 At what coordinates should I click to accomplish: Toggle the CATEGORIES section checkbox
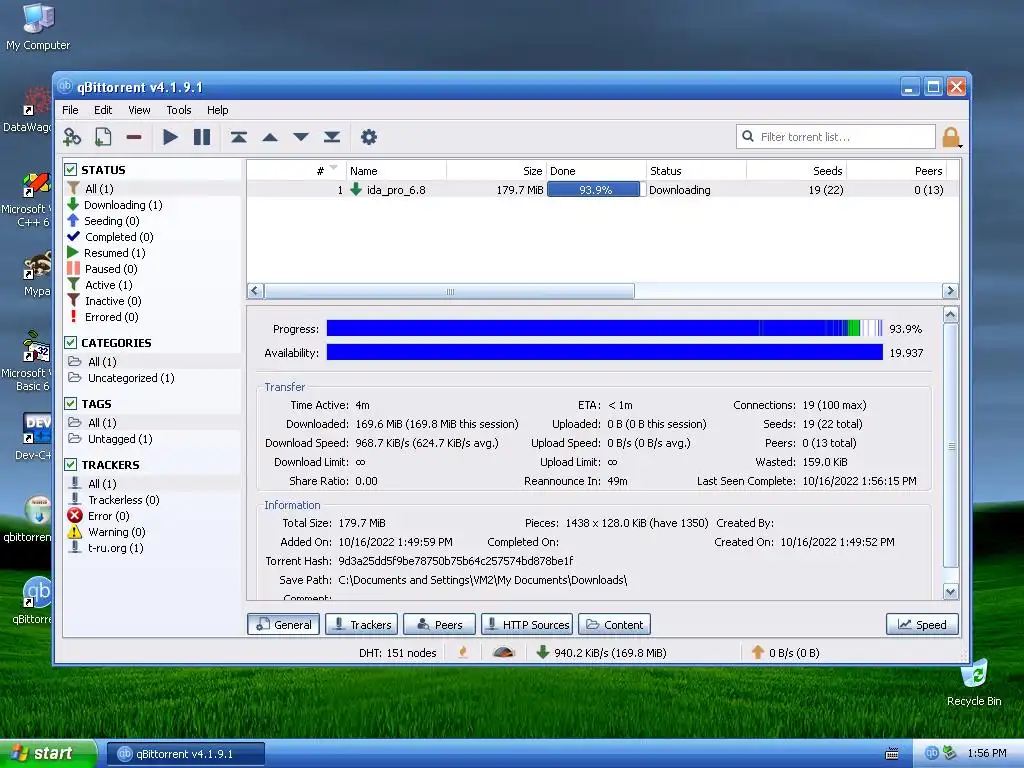point(71,342)
